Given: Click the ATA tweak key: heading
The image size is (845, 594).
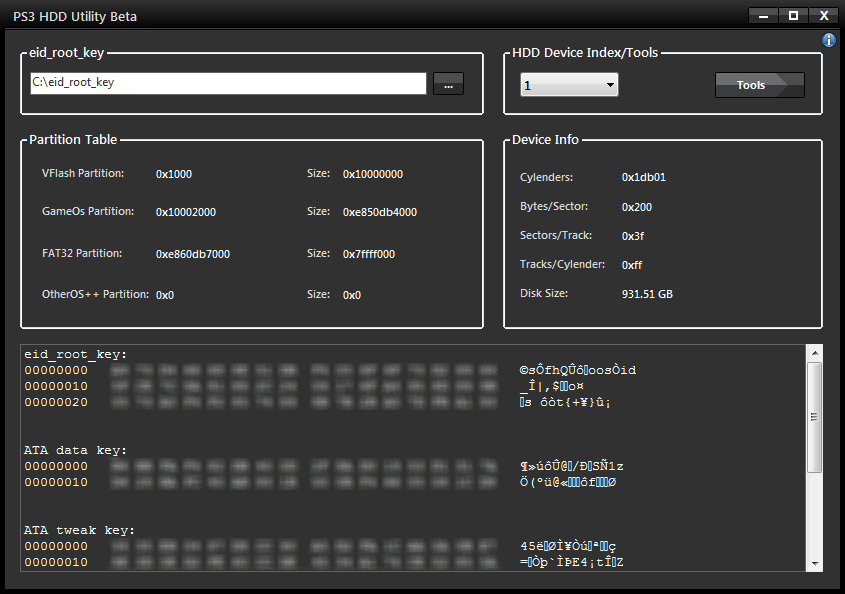Looking at the screenshot, I should pos(79,530).
